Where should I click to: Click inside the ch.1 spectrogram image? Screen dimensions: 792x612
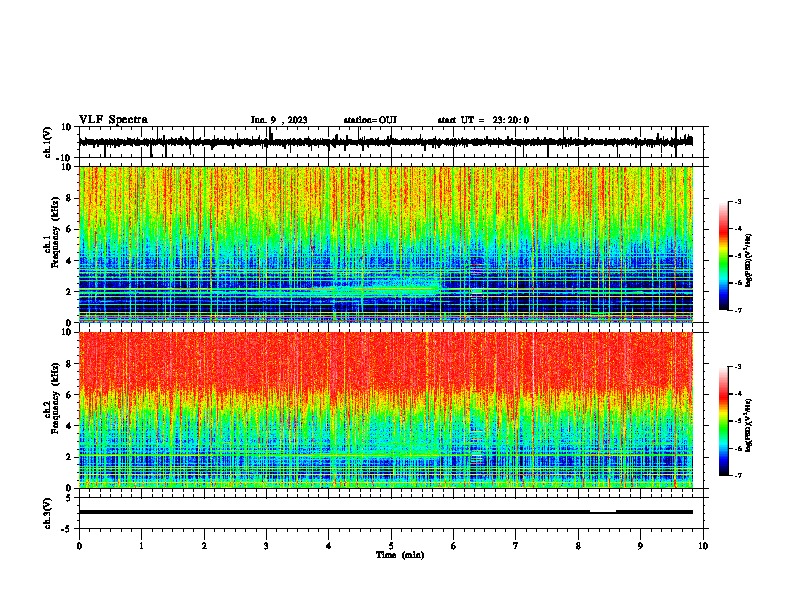(x=386, y=244)
